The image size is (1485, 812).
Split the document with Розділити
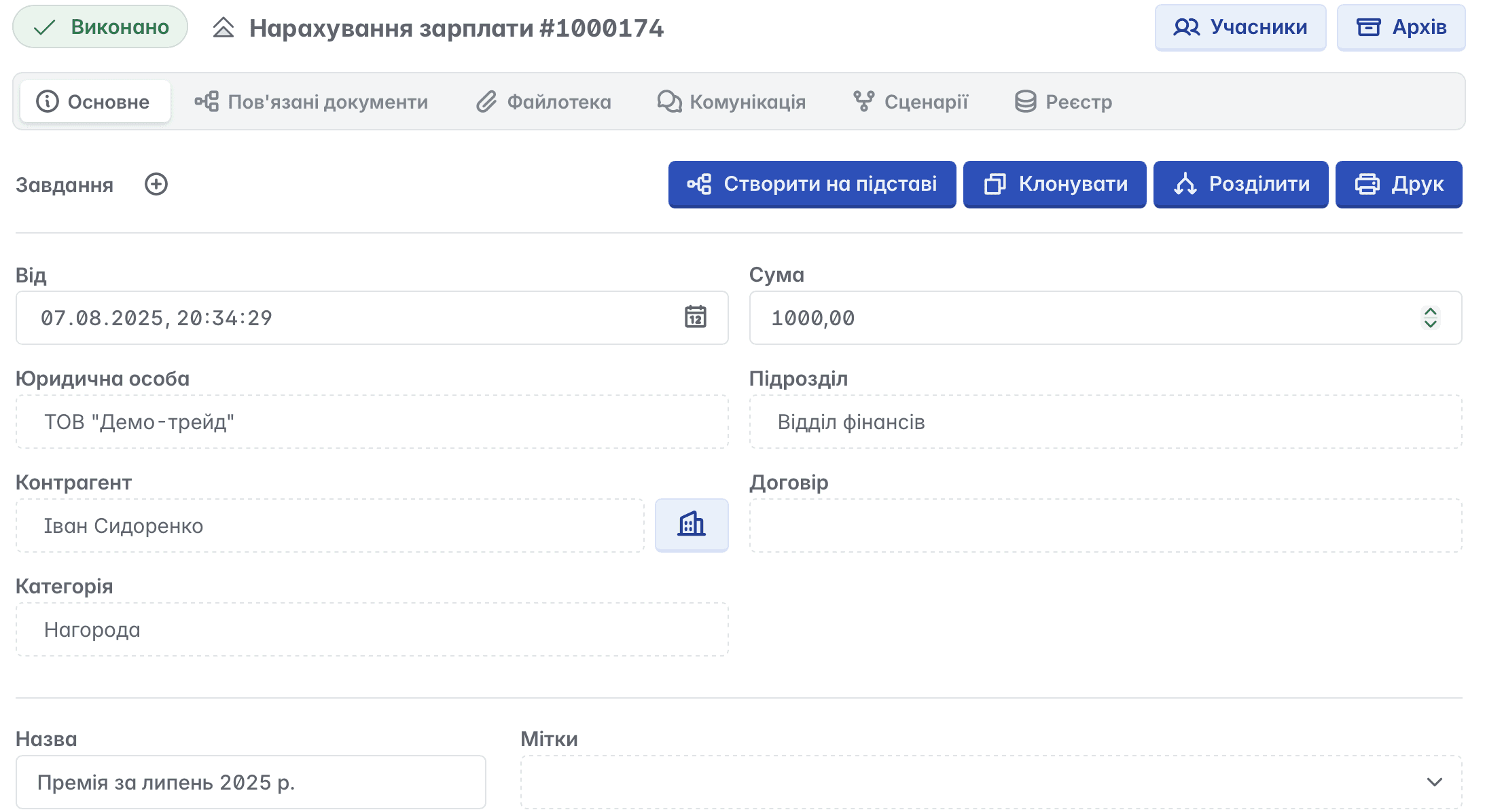pyautogui.click(x=1240, y=184)
